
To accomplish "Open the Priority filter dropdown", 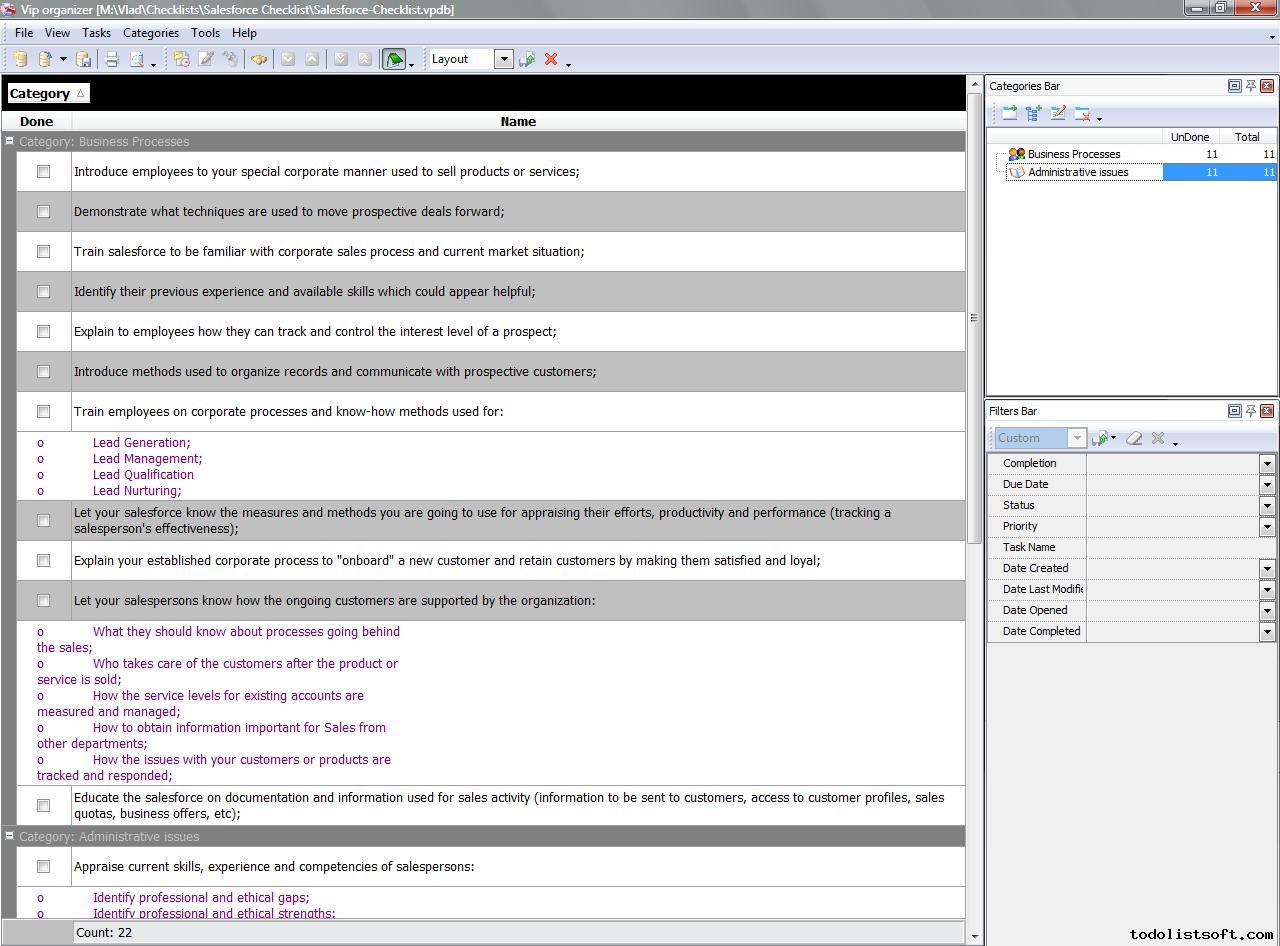I will click(x=1267, y=526).
